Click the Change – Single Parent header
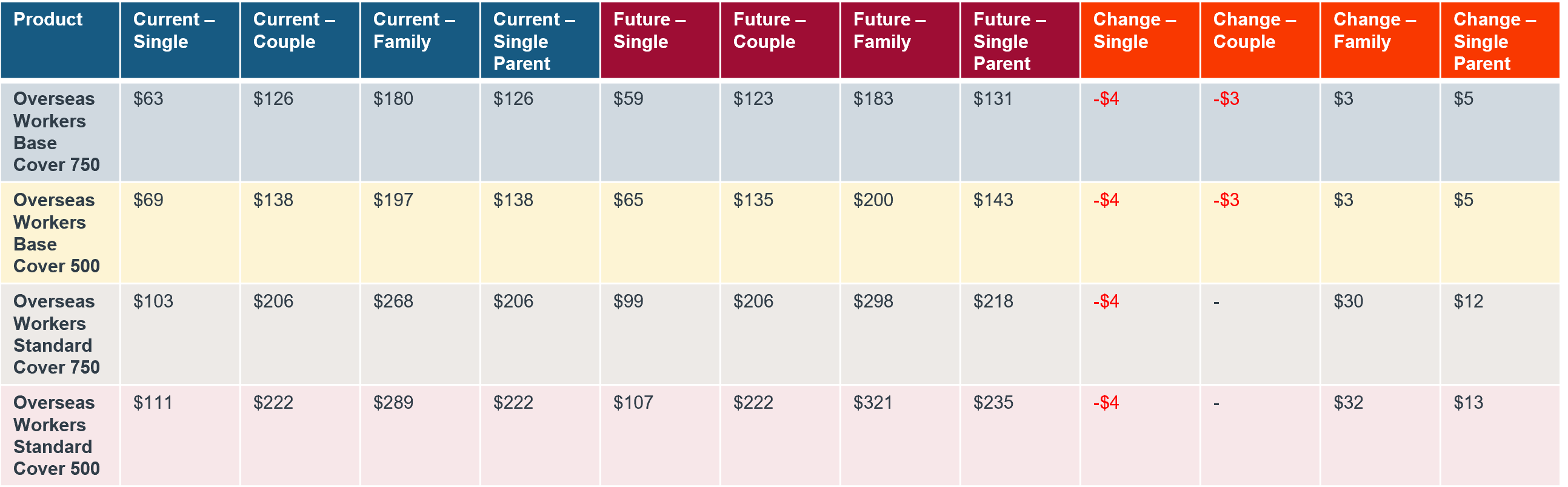 1493,41
